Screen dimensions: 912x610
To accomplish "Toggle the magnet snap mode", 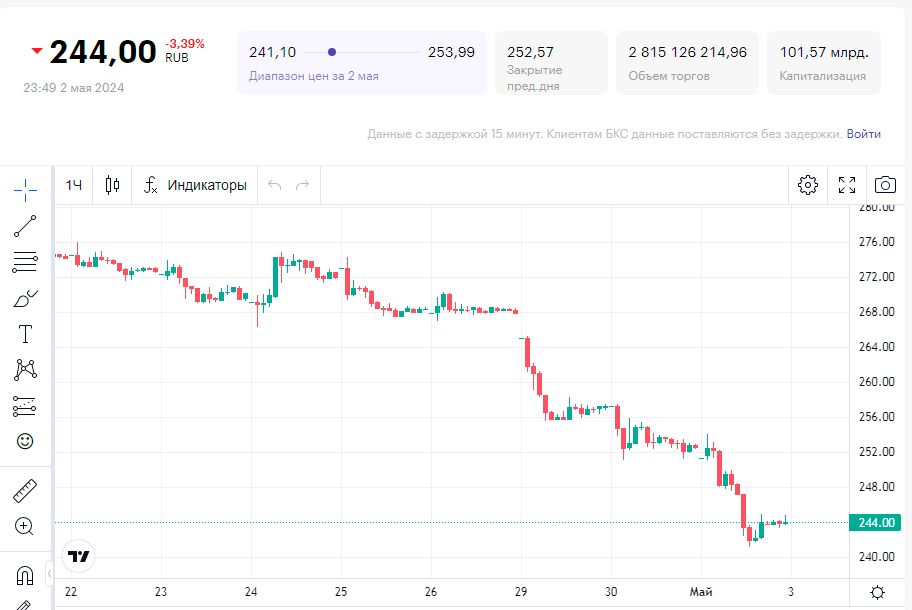I will [x=25, y=575].
